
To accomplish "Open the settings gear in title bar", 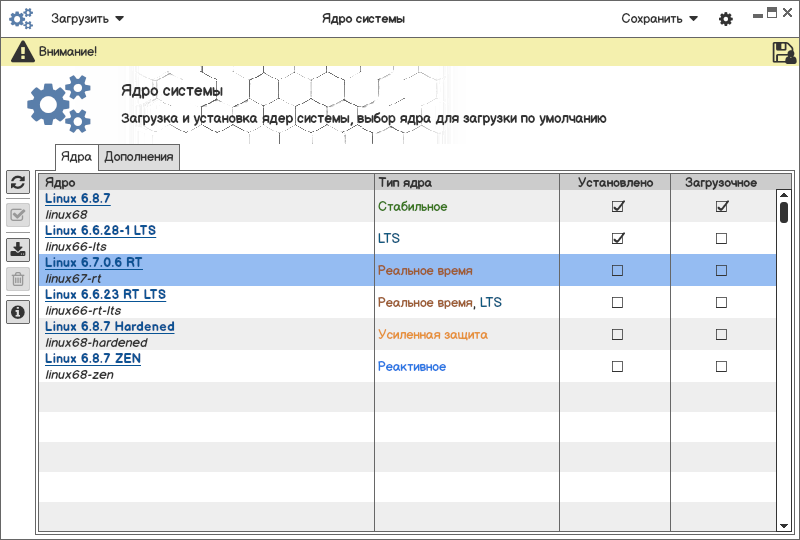I will (x=726, y=19).
